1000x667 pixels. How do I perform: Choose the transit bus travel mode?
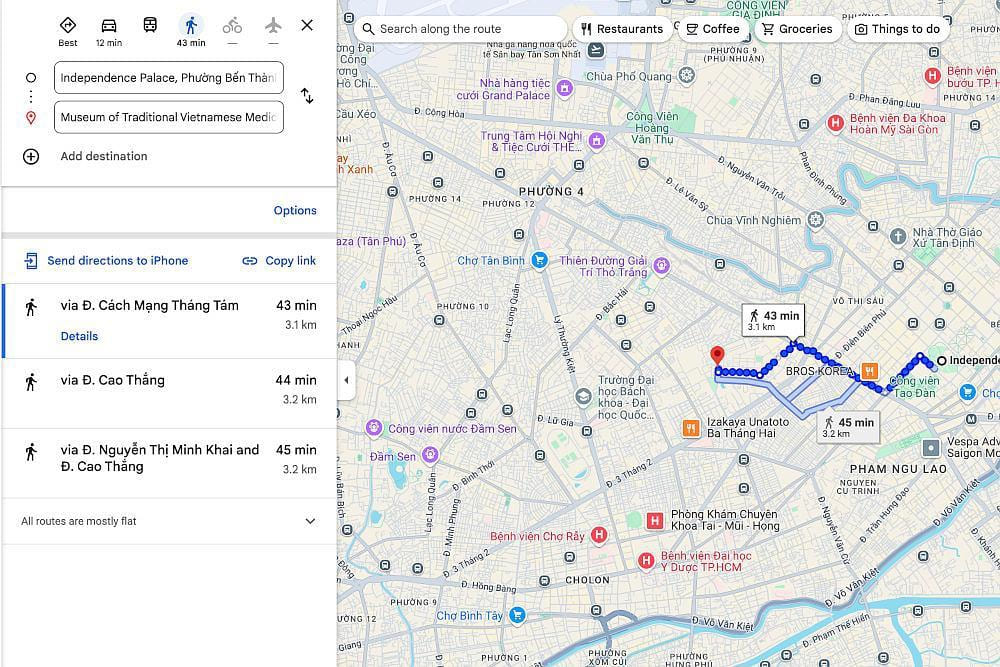pos(150,26)
